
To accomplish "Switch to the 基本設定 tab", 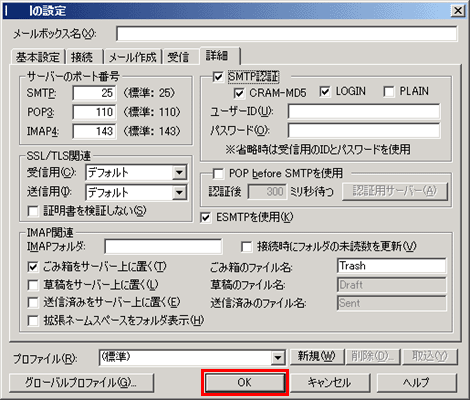I will 38,57.
